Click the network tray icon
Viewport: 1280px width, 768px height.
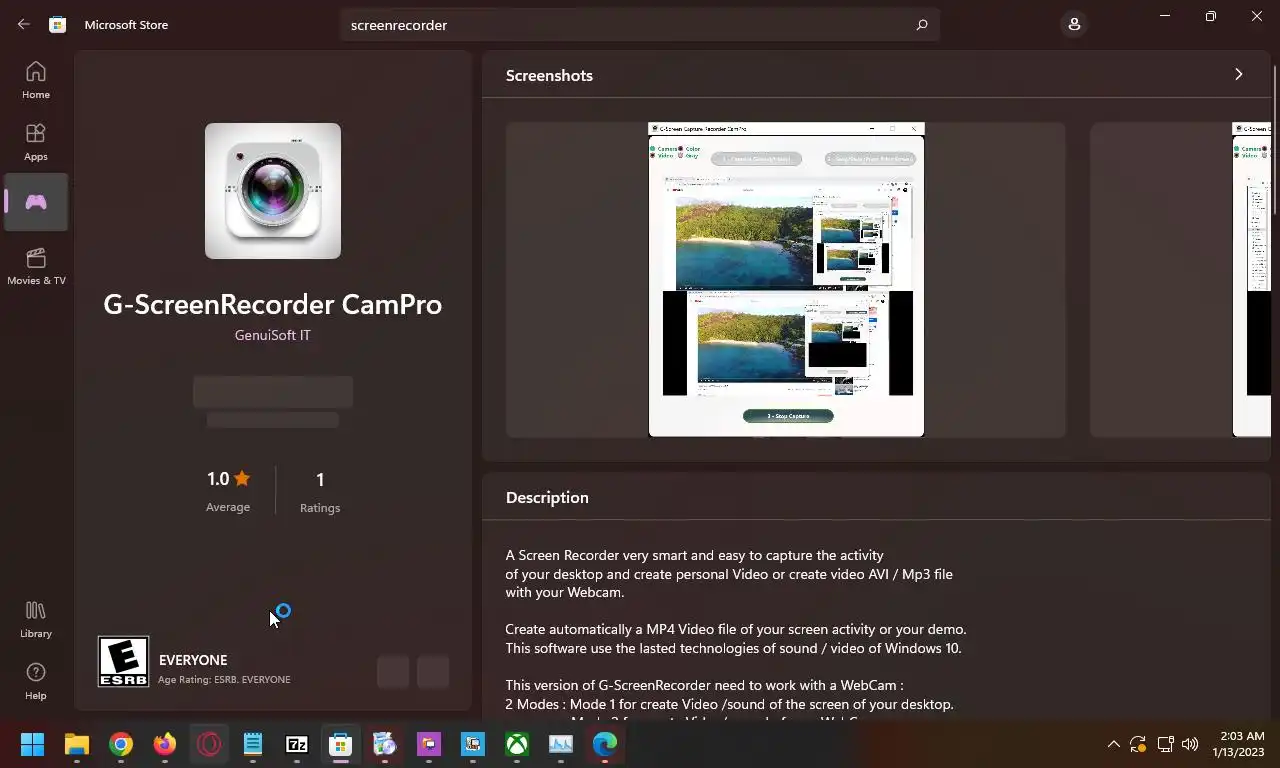(1164, 744)
